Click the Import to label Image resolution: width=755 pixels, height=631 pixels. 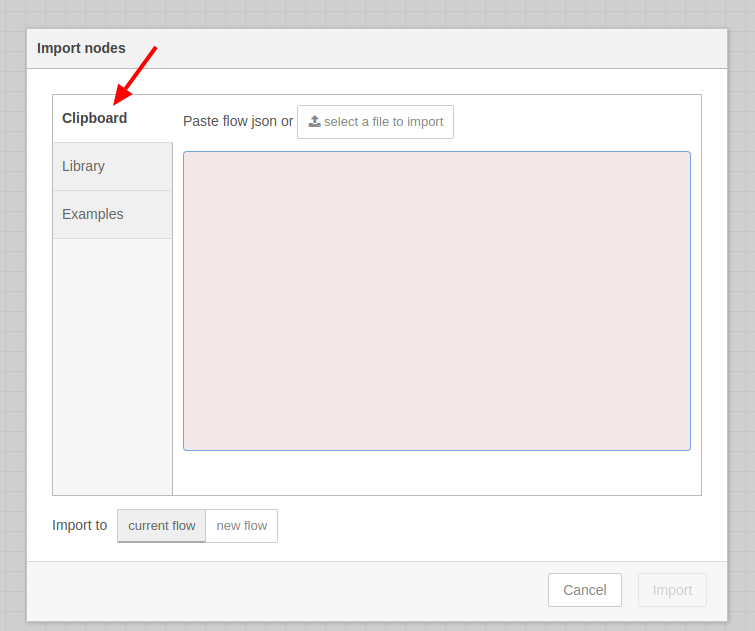(x=79, y=525)
